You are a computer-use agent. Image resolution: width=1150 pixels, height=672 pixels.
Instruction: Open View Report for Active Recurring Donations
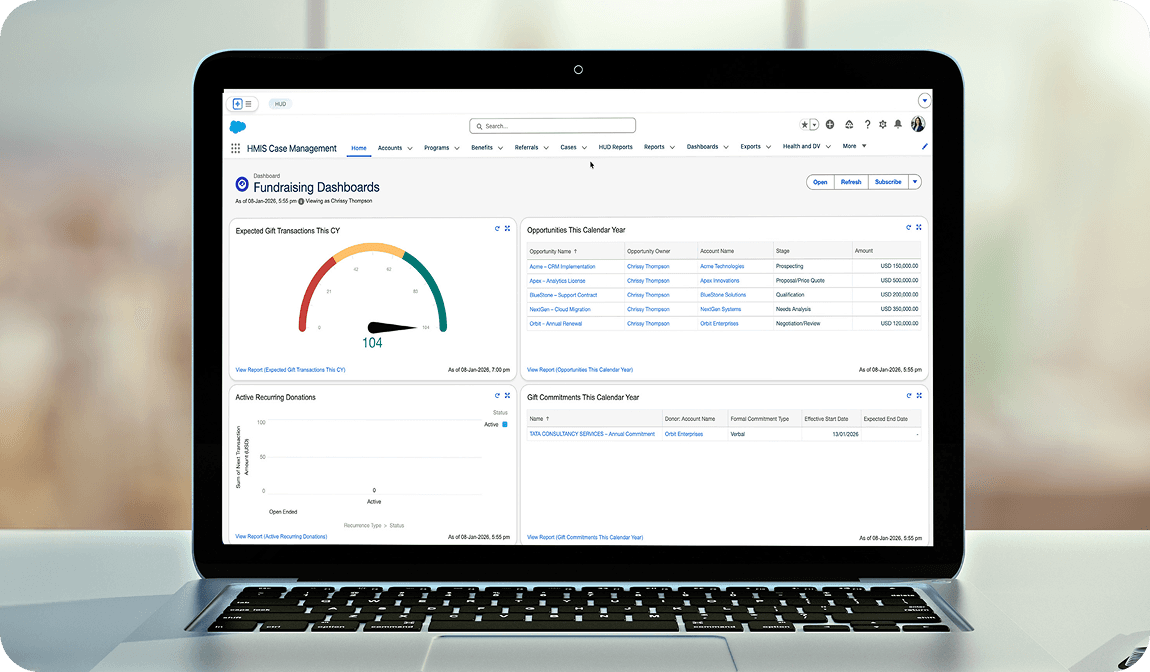281,536
